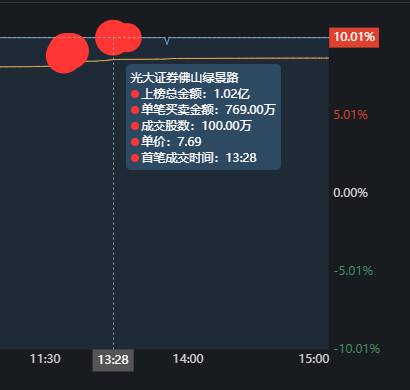
Task: Click red dot beside 单笔买卖金额
Action: [135, 110]
